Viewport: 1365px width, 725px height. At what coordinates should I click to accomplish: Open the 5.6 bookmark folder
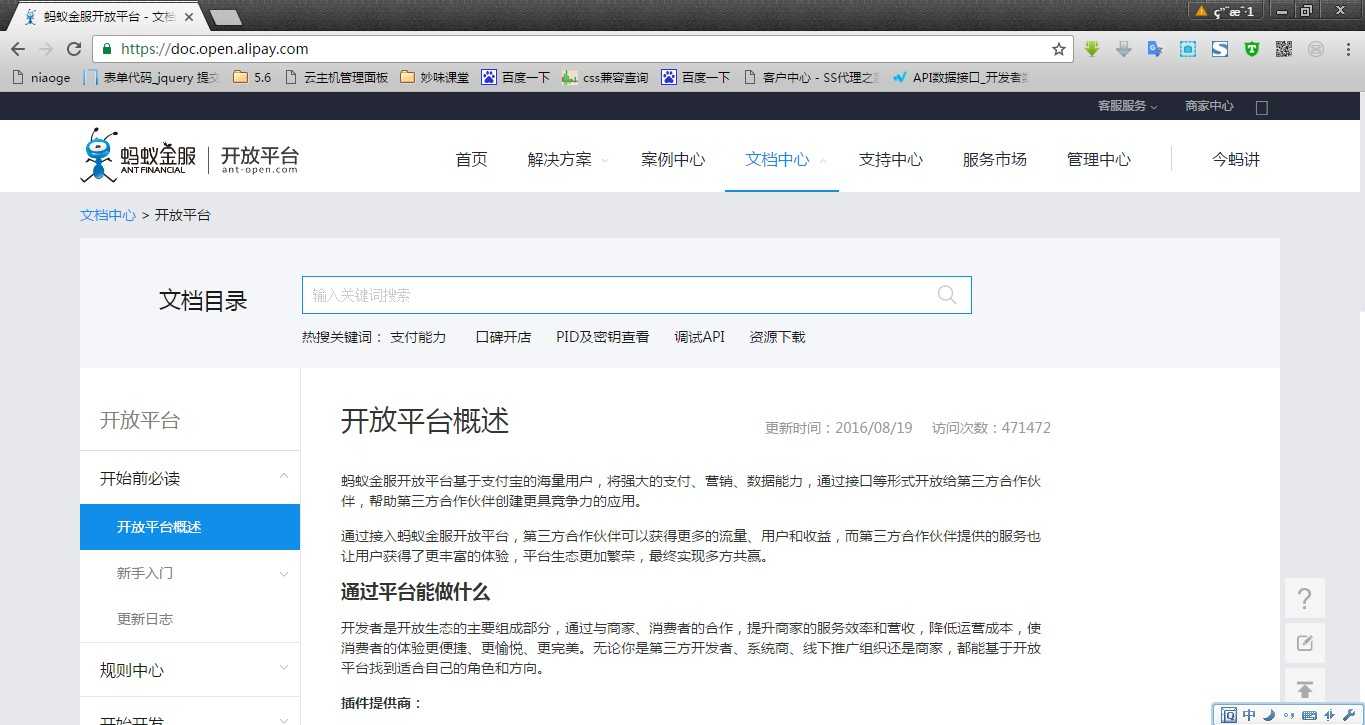(252, 77)
